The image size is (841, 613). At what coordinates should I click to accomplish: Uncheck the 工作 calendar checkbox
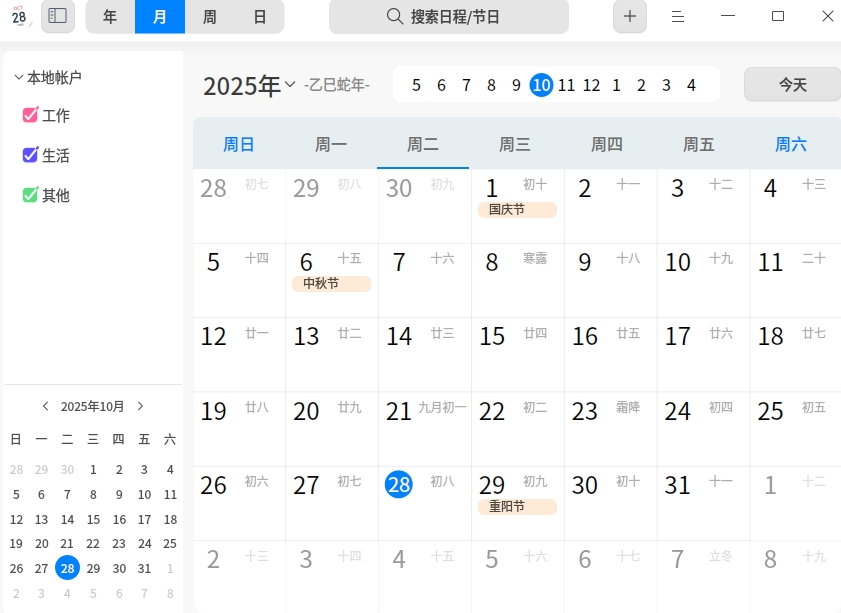click(30, 115)
